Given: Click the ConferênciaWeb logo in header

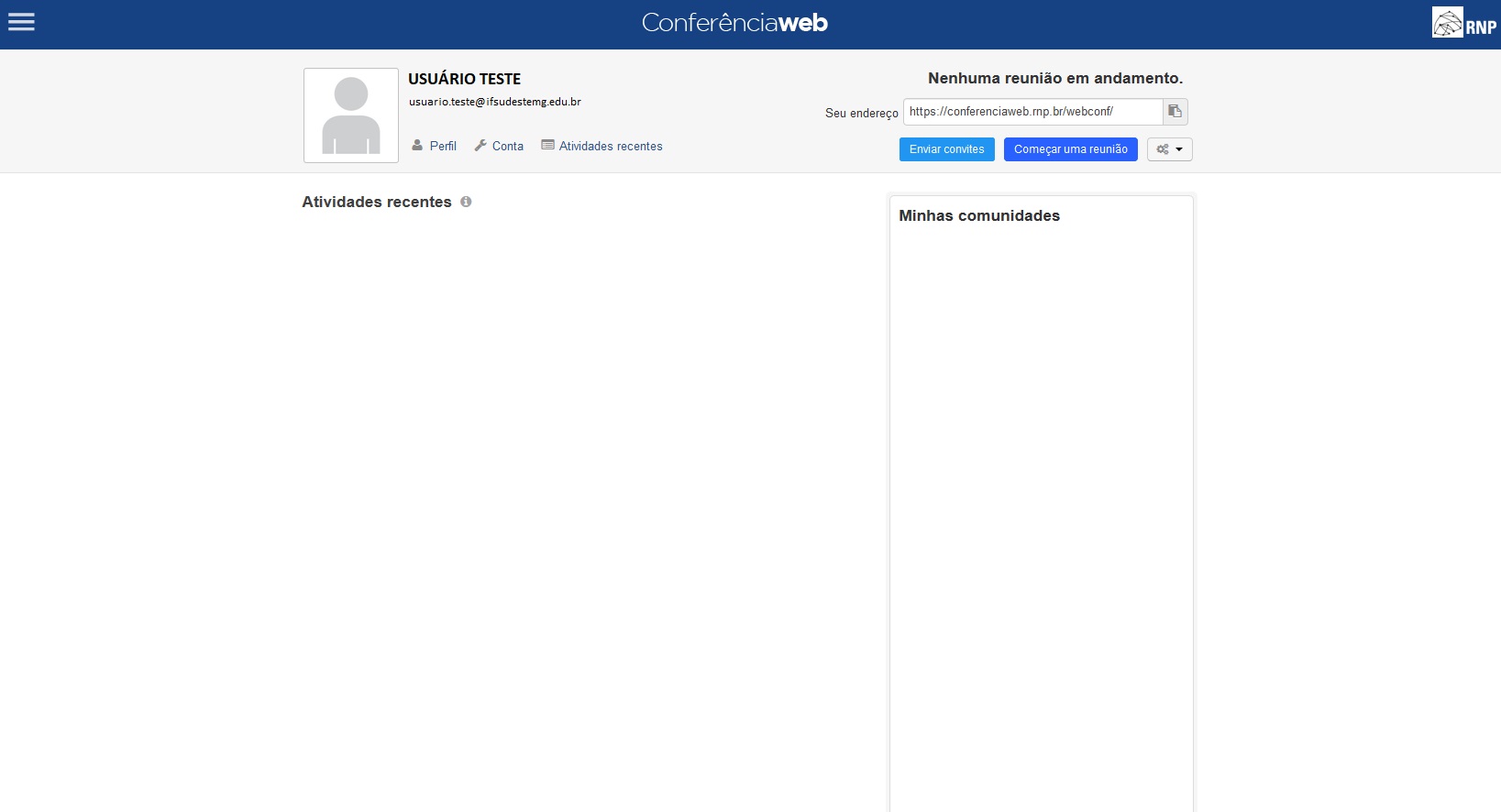Looking at the screenshot, I should (x=734, y=23).
